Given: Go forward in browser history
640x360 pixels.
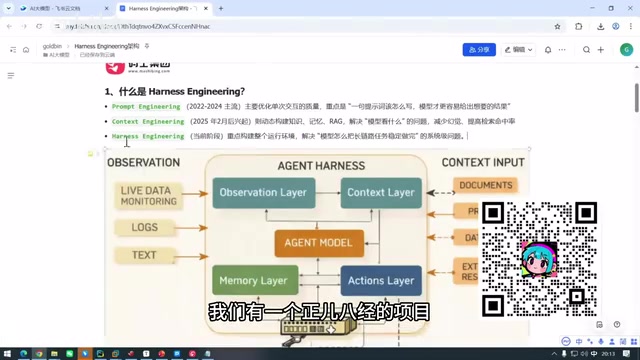Looking at the screenshot, I should click(24, 27).
